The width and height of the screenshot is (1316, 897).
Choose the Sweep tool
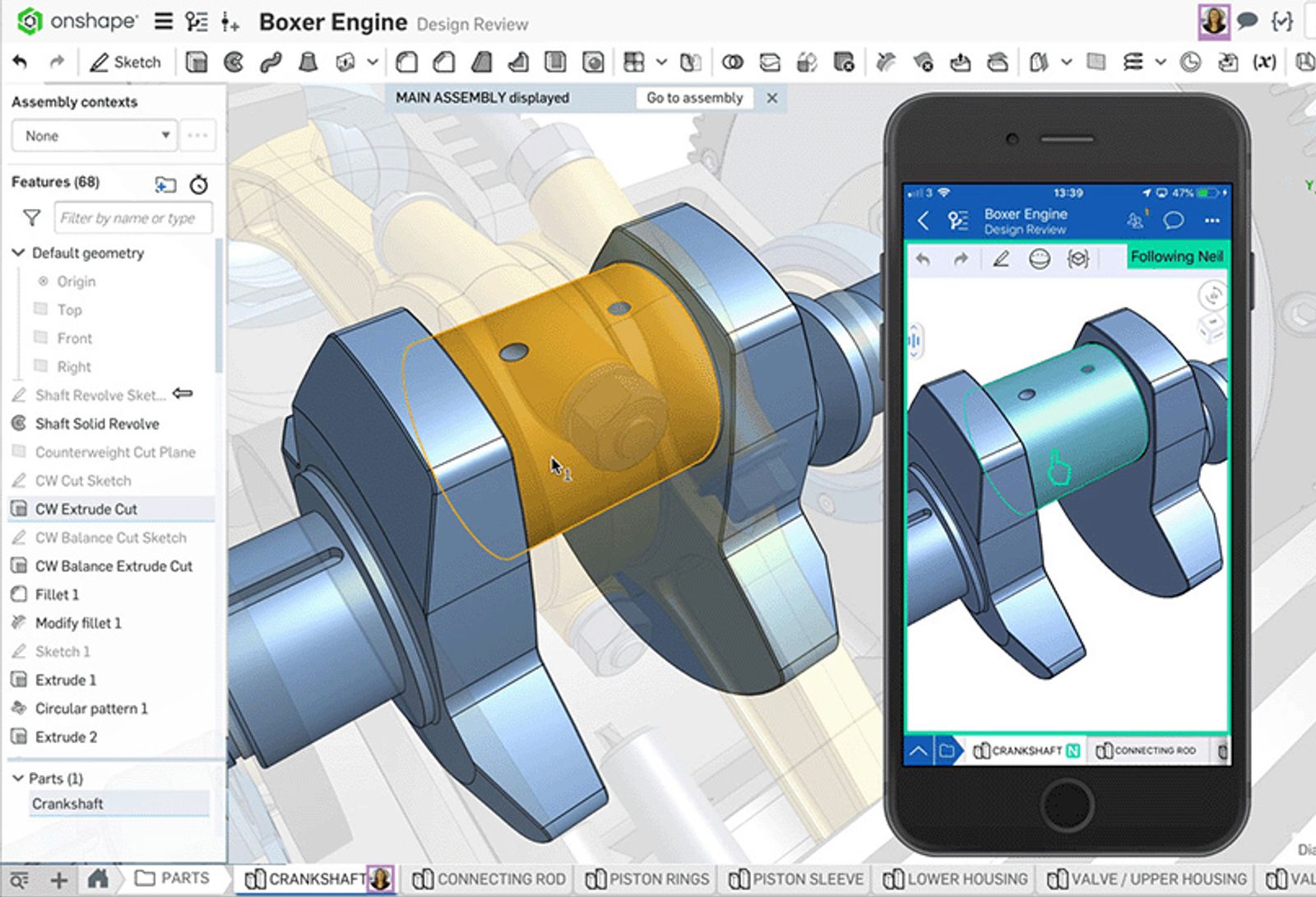(x=271, y=63)
